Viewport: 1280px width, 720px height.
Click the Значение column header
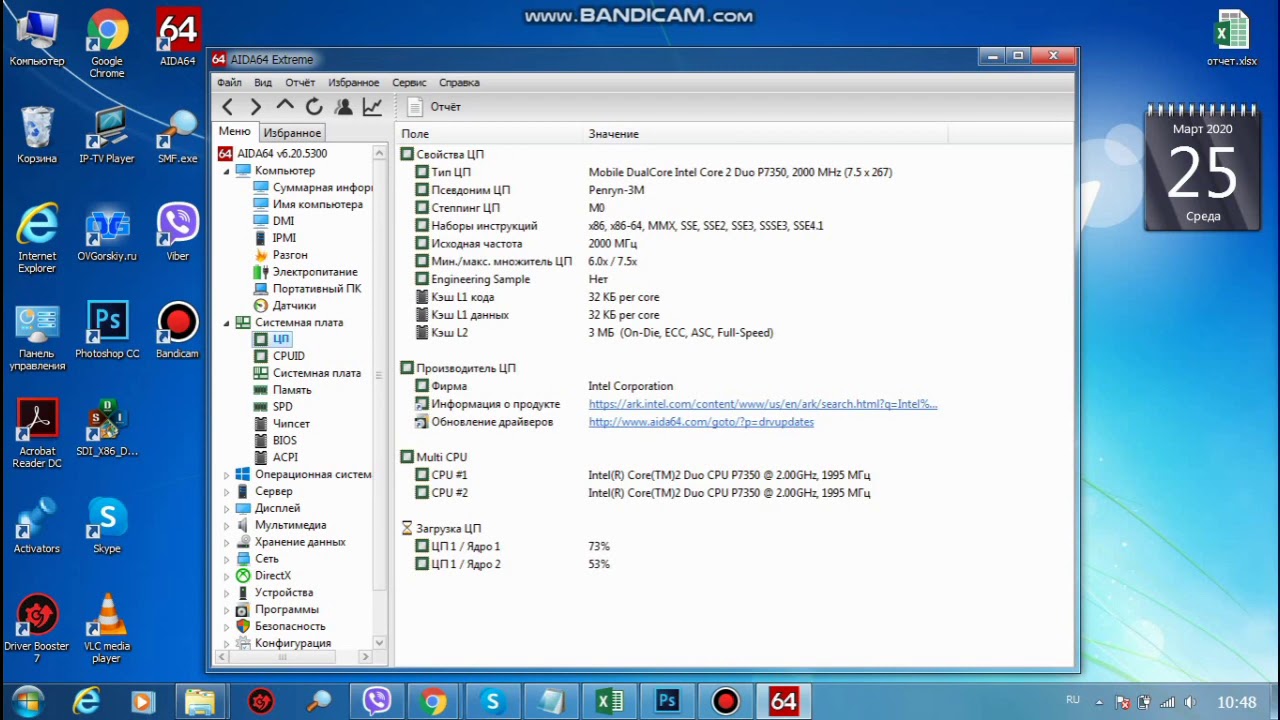[766, 134]
